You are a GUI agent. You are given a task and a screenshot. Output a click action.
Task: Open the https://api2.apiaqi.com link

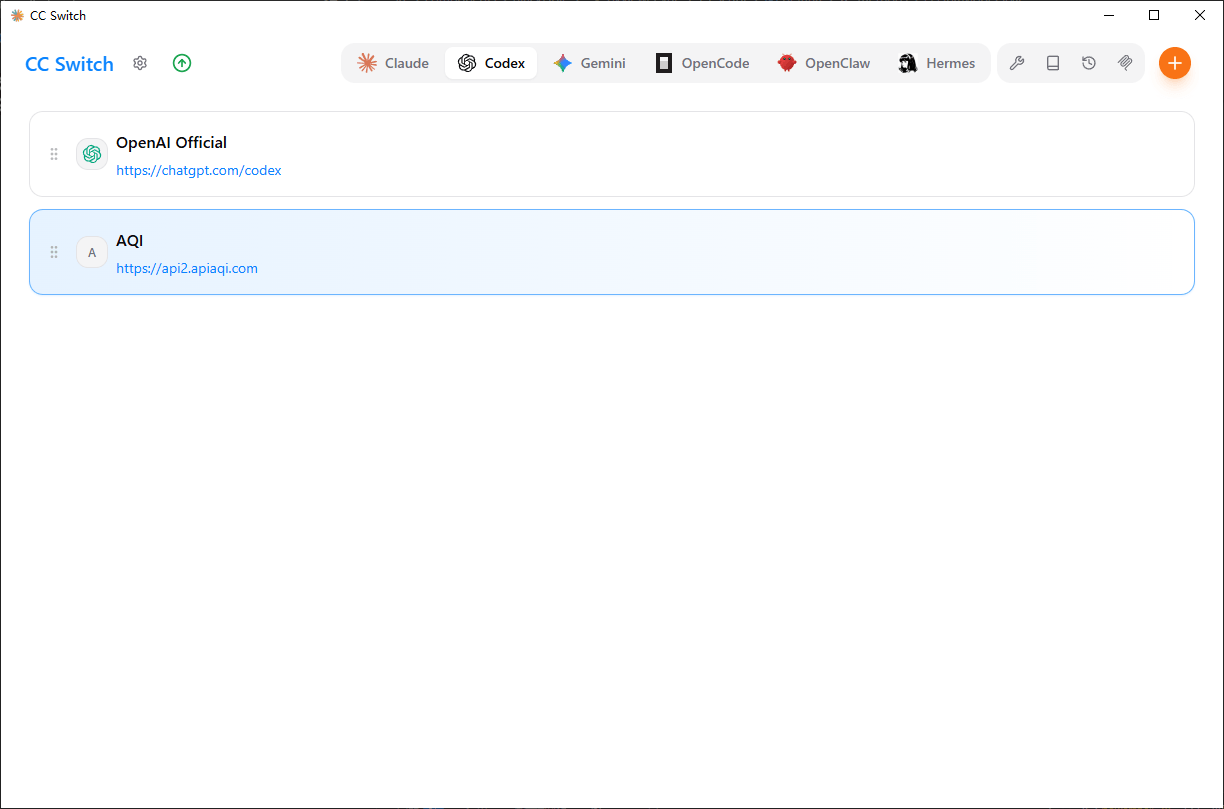(187, 268)
